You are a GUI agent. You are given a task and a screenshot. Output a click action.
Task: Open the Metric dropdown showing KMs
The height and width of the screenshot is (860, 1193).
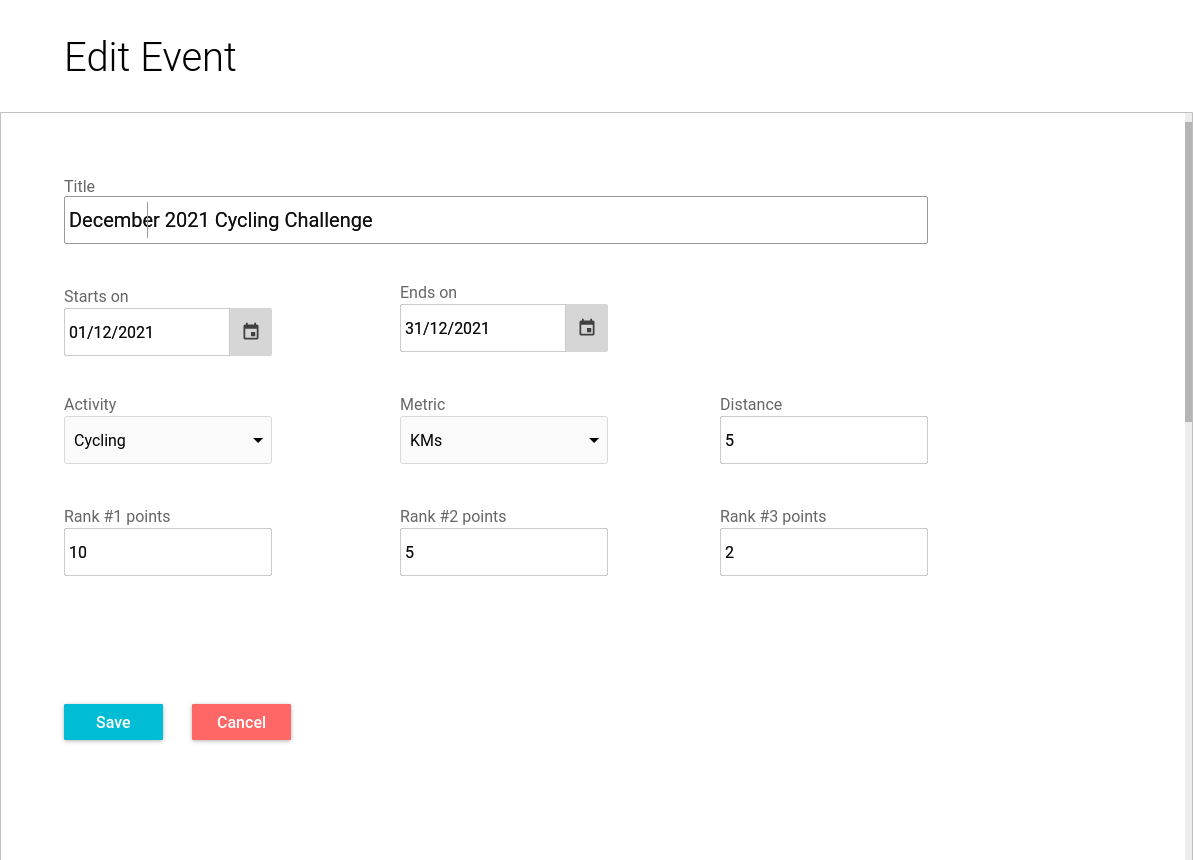point(504,440)
